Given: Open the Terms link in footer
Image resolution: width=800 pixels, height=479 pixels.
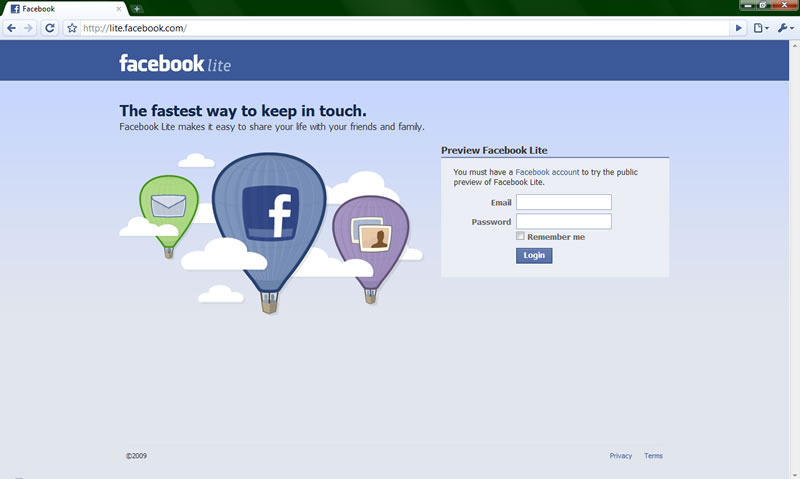Looking at the screenshot, I should (x=653, y=456).
